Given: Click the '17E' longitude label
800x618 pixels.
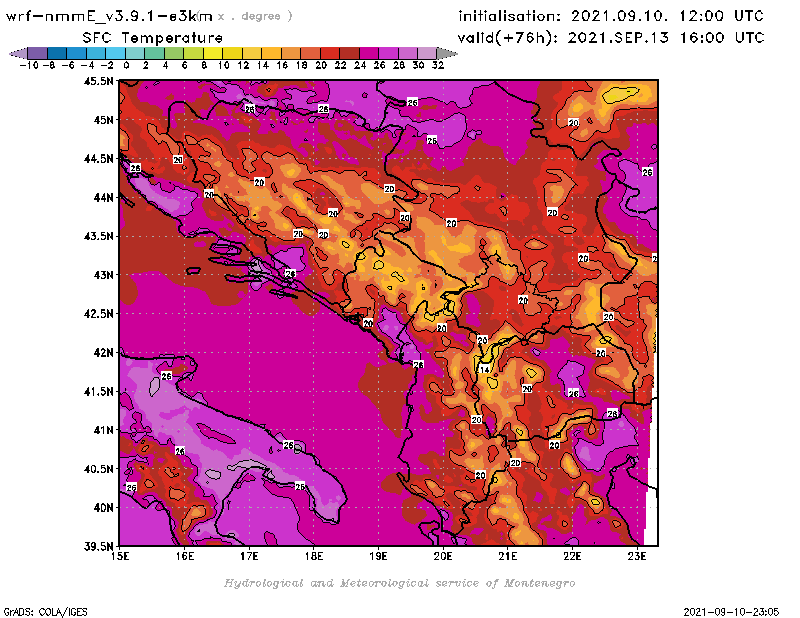Looking at the screenshot, I should coord(249,556).
